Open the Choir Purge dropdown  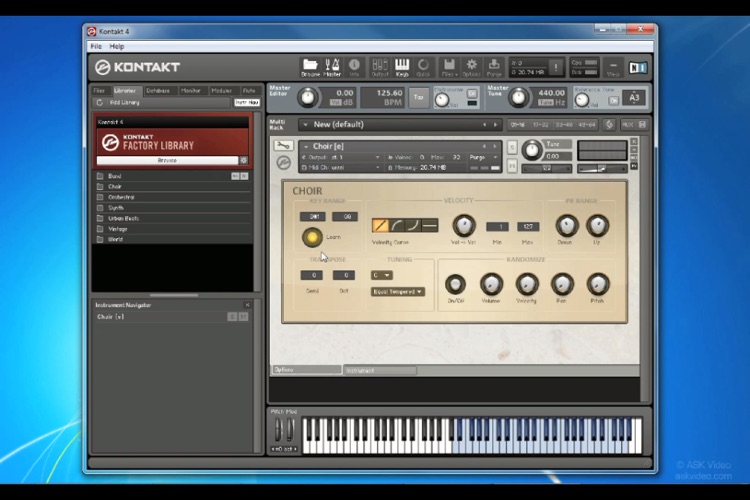pyautogui.click(x=484, y=157)
